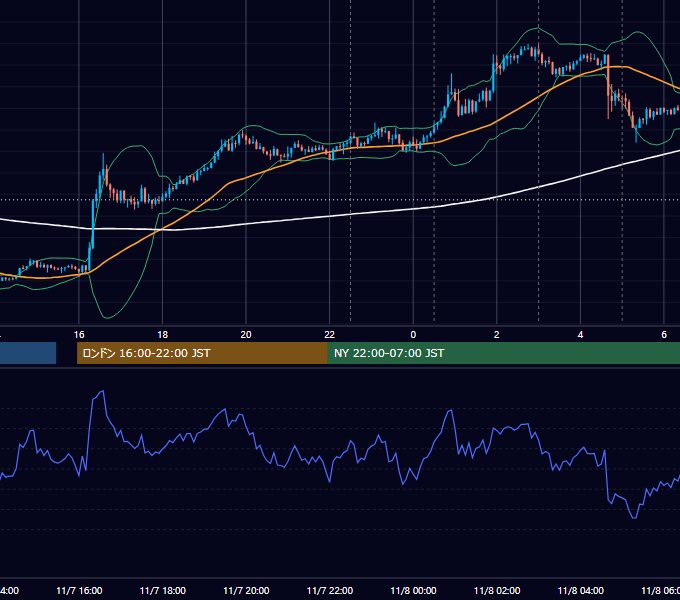Screen dimensions: 680x600
Task: Click the NY 22:00-07:00 JST session bar
Action: (x=504, y=353)
